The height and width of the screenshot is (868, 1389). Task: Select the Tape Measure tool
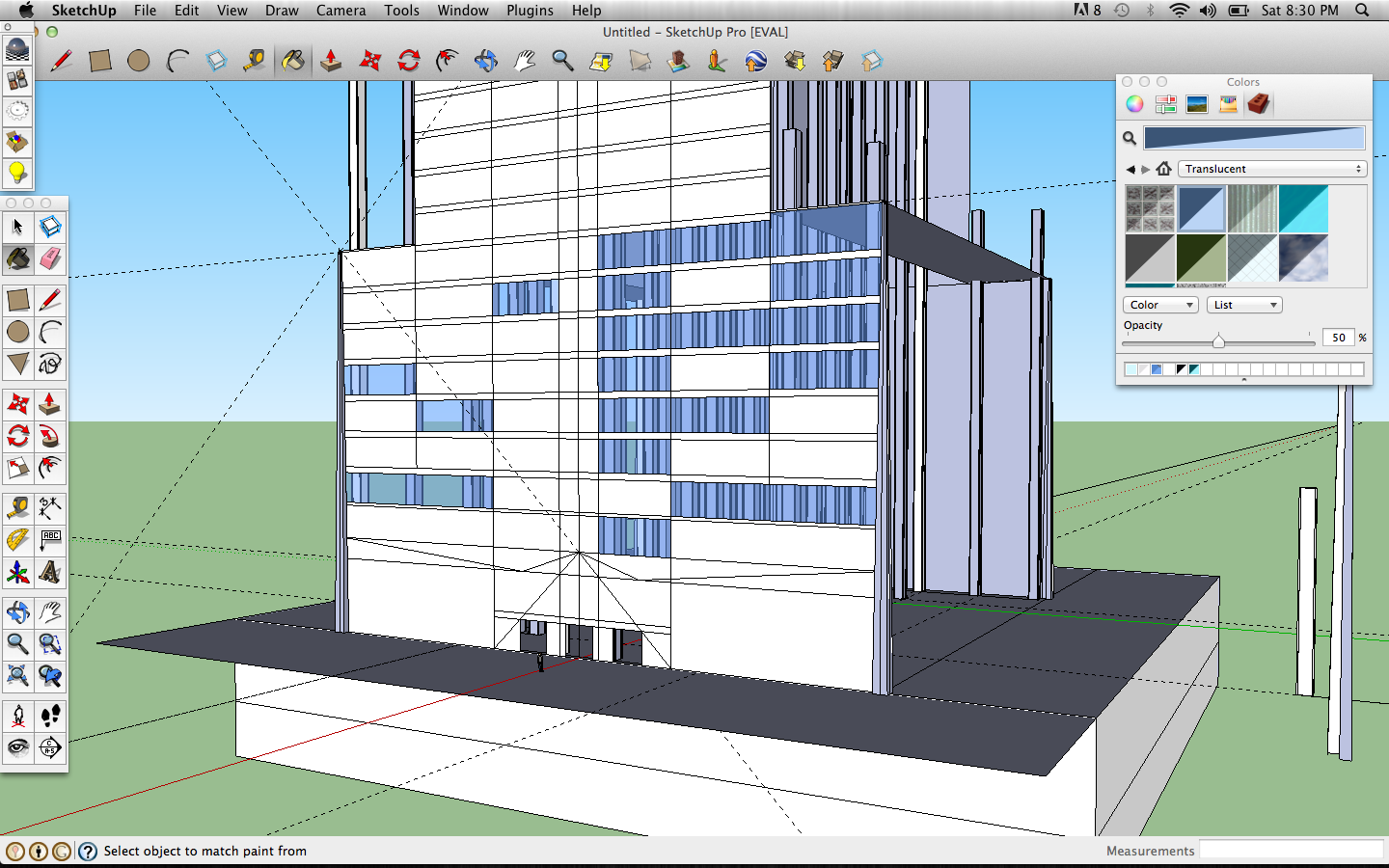pos(17,508)
